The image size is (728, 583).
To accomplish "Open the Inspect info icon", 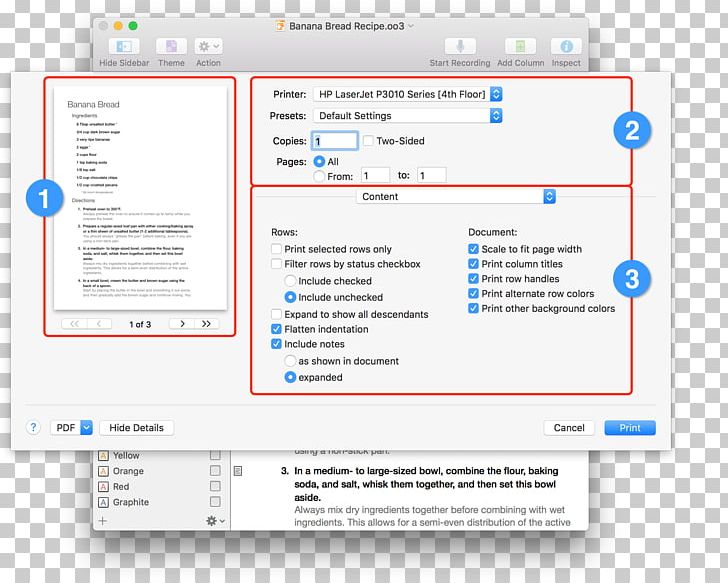I will (x=566, y=47).
